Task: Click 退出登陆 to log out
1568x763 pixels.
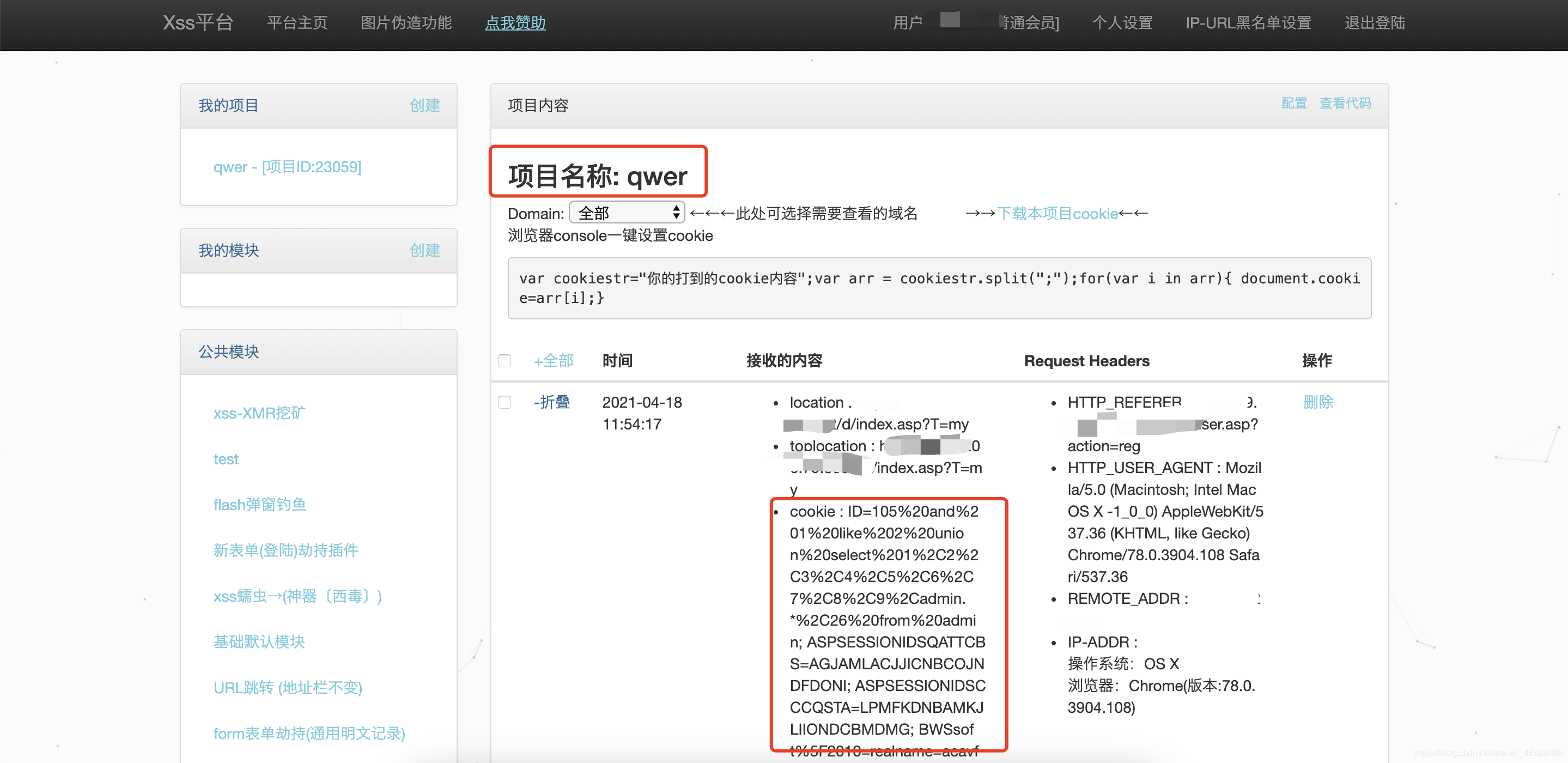Action: pos(1375,23)
